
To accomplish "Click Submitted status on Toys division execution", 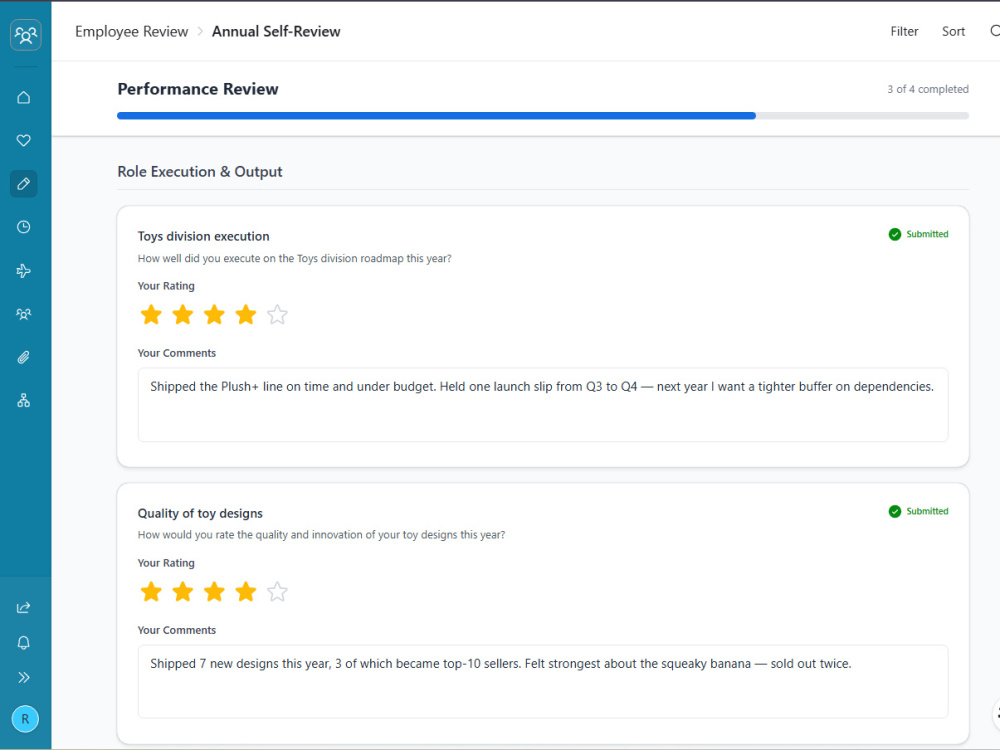I will point(918,234).
